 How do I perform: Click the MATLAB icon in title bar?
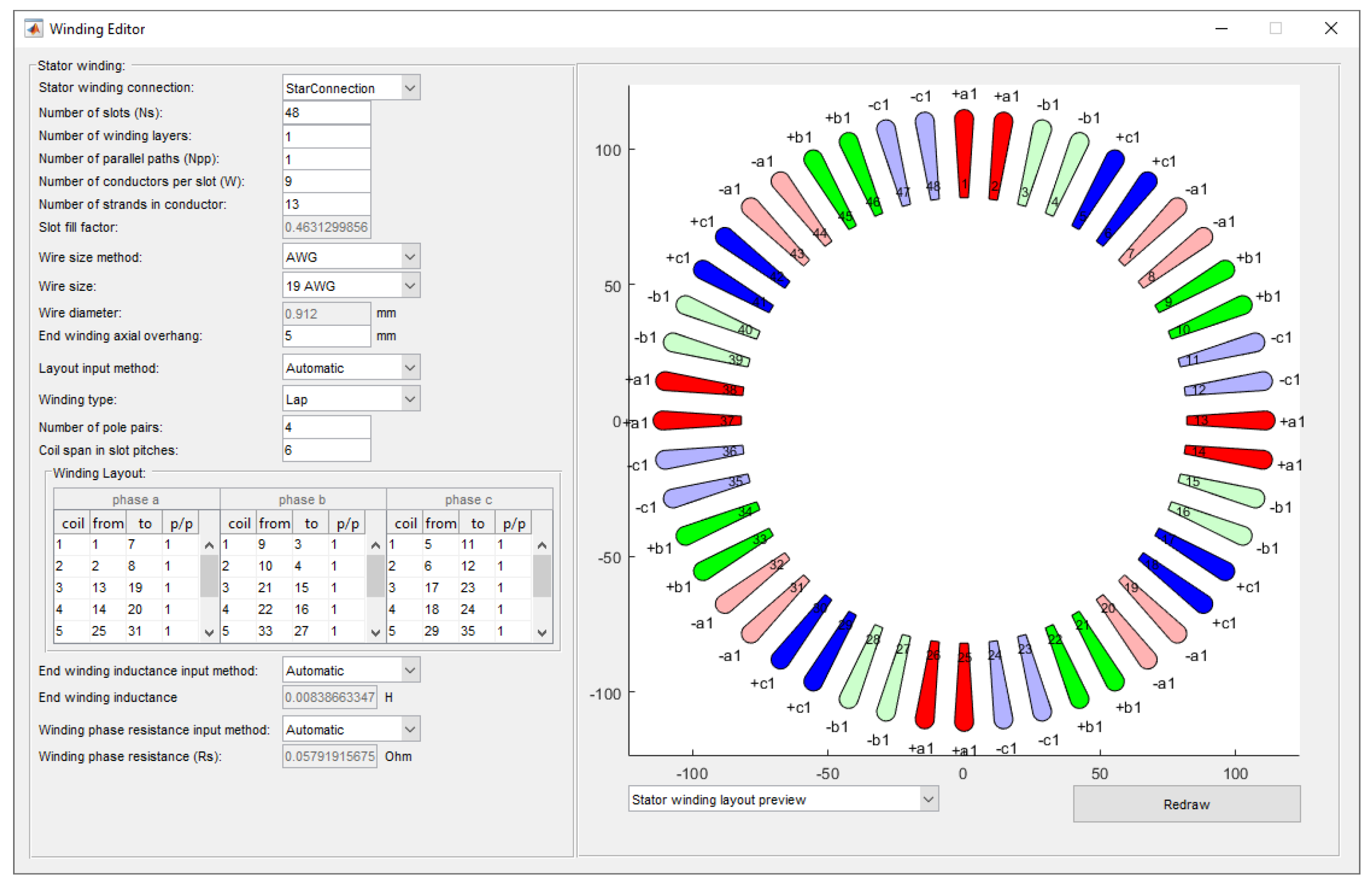33,28
